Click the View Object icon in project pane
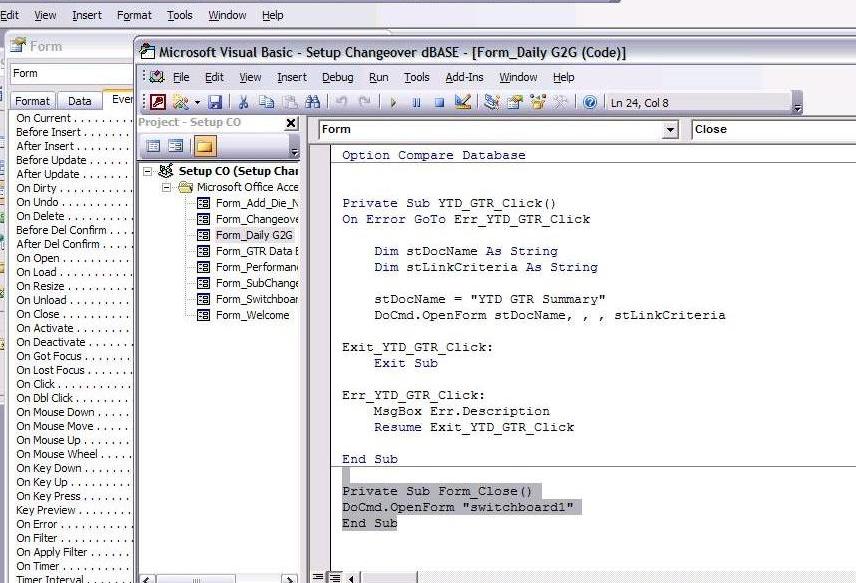856x583 pixels. pyautogui.click(x=176, y=146)
